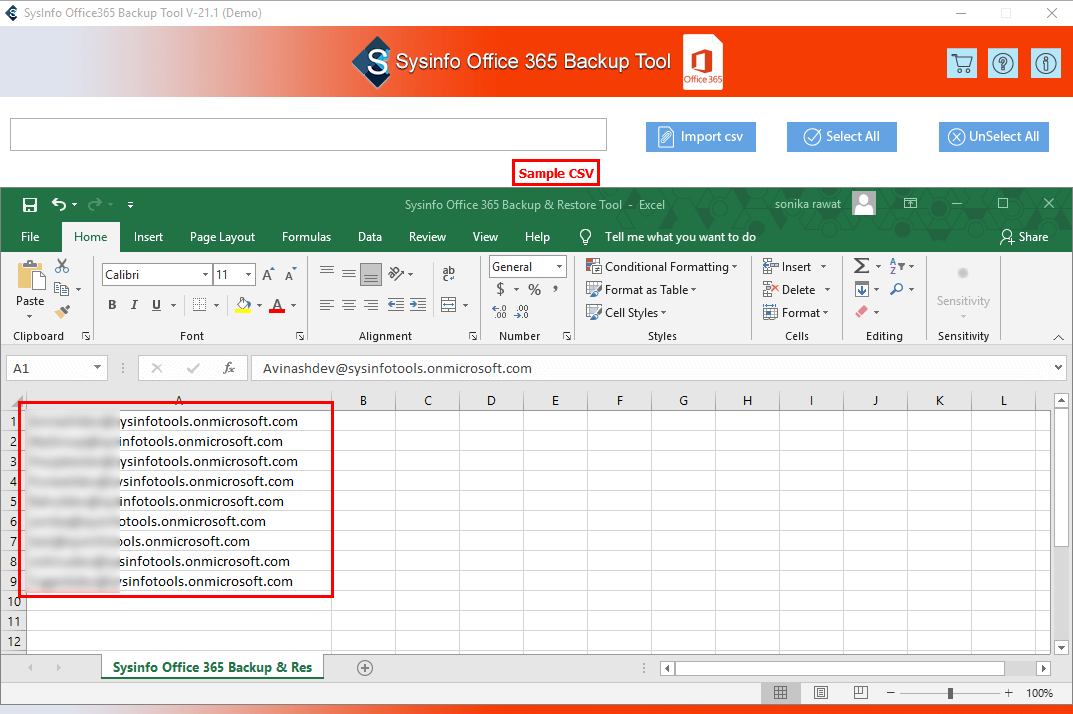Click the Format Painter brush icon

(62, 312)
